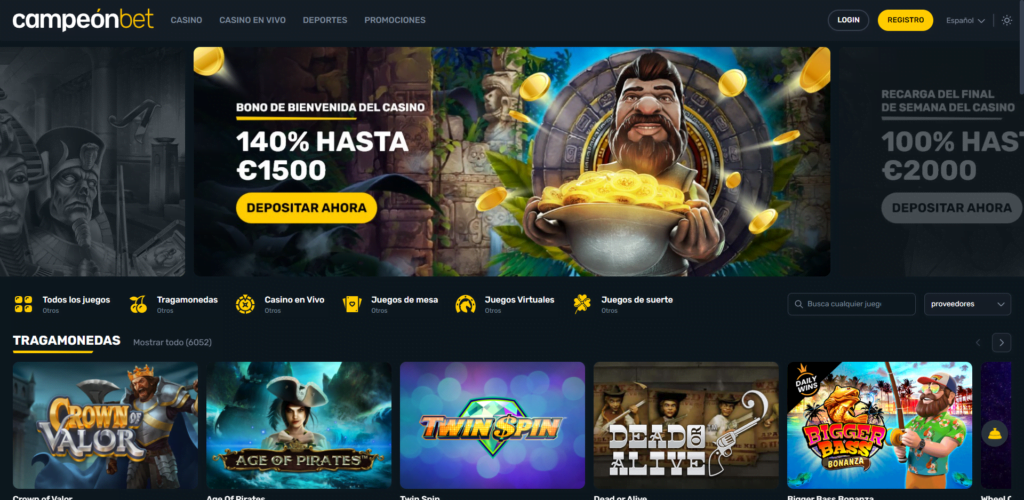
Task: Click the yellow Registro button
Action: [905, 20]
